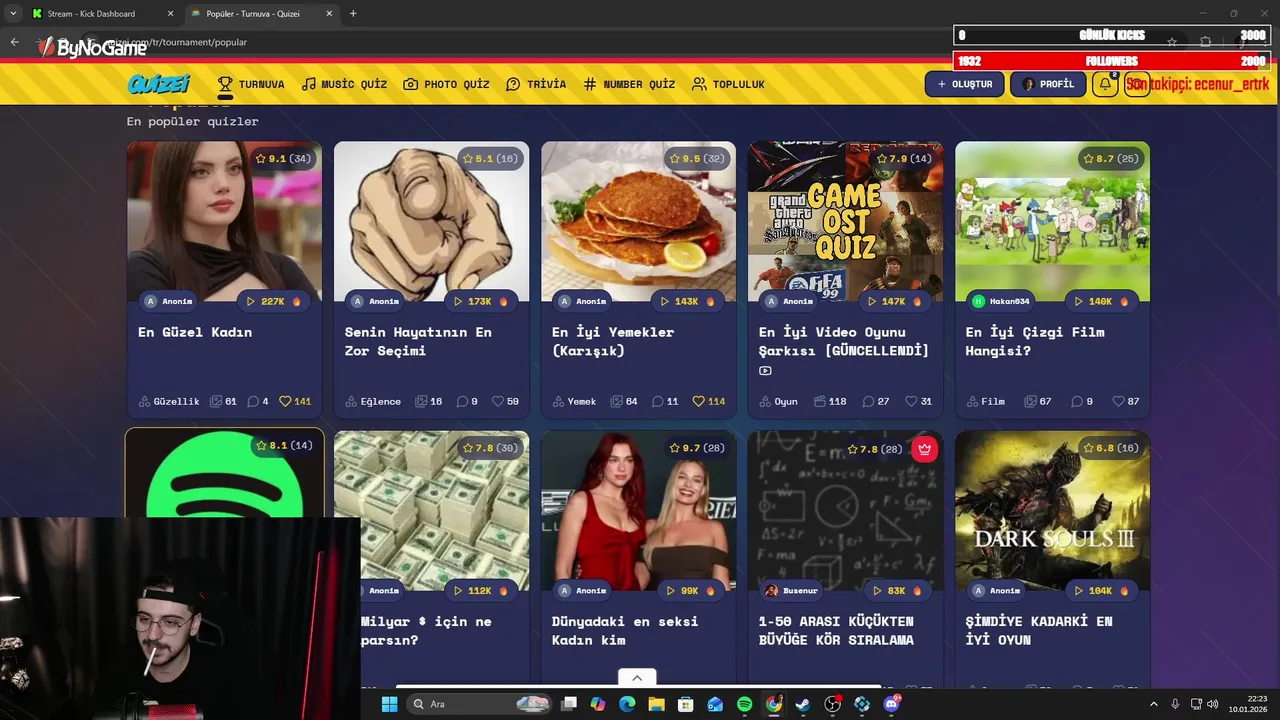Click Senin Hayatının En Zor Seçimi title
This screenshot has width=1280, height=720.
[x=418, y=341]
